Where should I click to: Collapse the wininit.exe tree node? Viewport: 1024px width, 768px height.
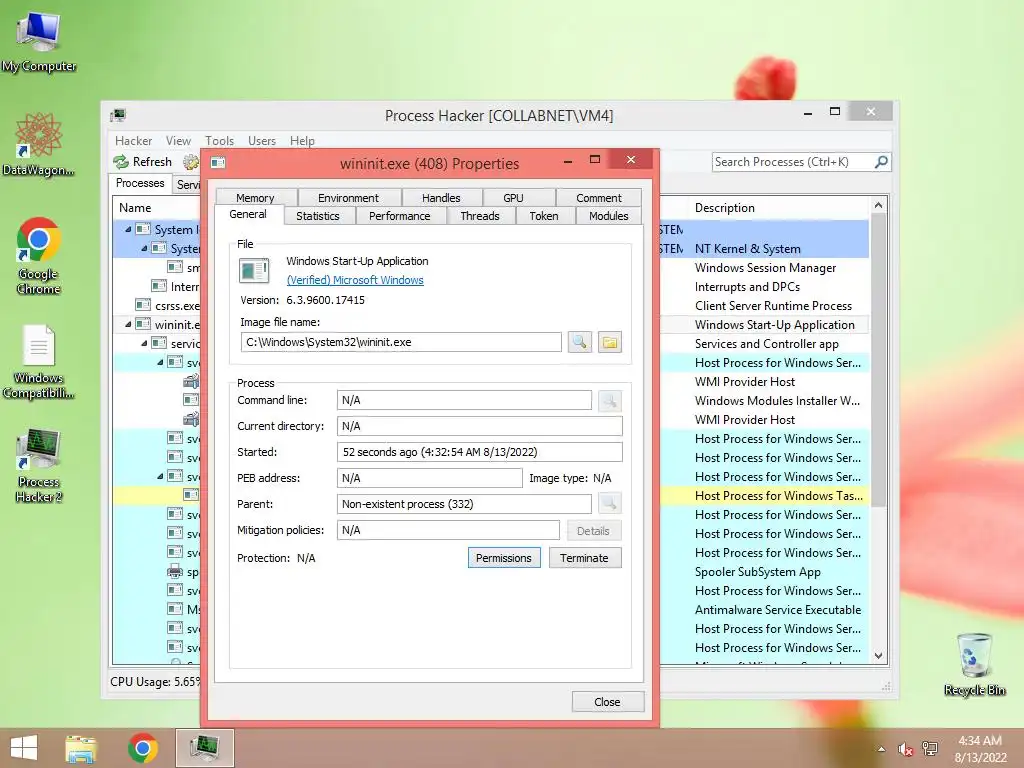tap(128, 325)
